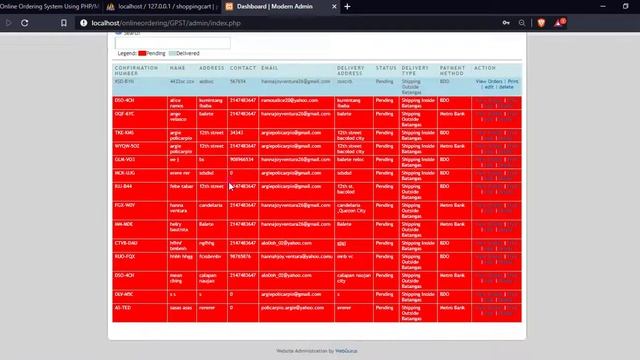Click Metro Bank in the OQF-87C row

coord(452,114)
